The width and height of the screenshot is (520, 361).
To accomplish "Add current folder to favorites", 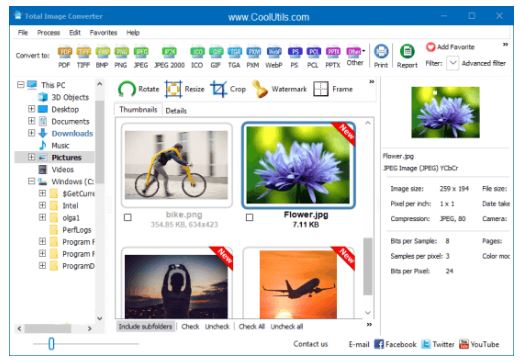I will [x=450, y=47].
